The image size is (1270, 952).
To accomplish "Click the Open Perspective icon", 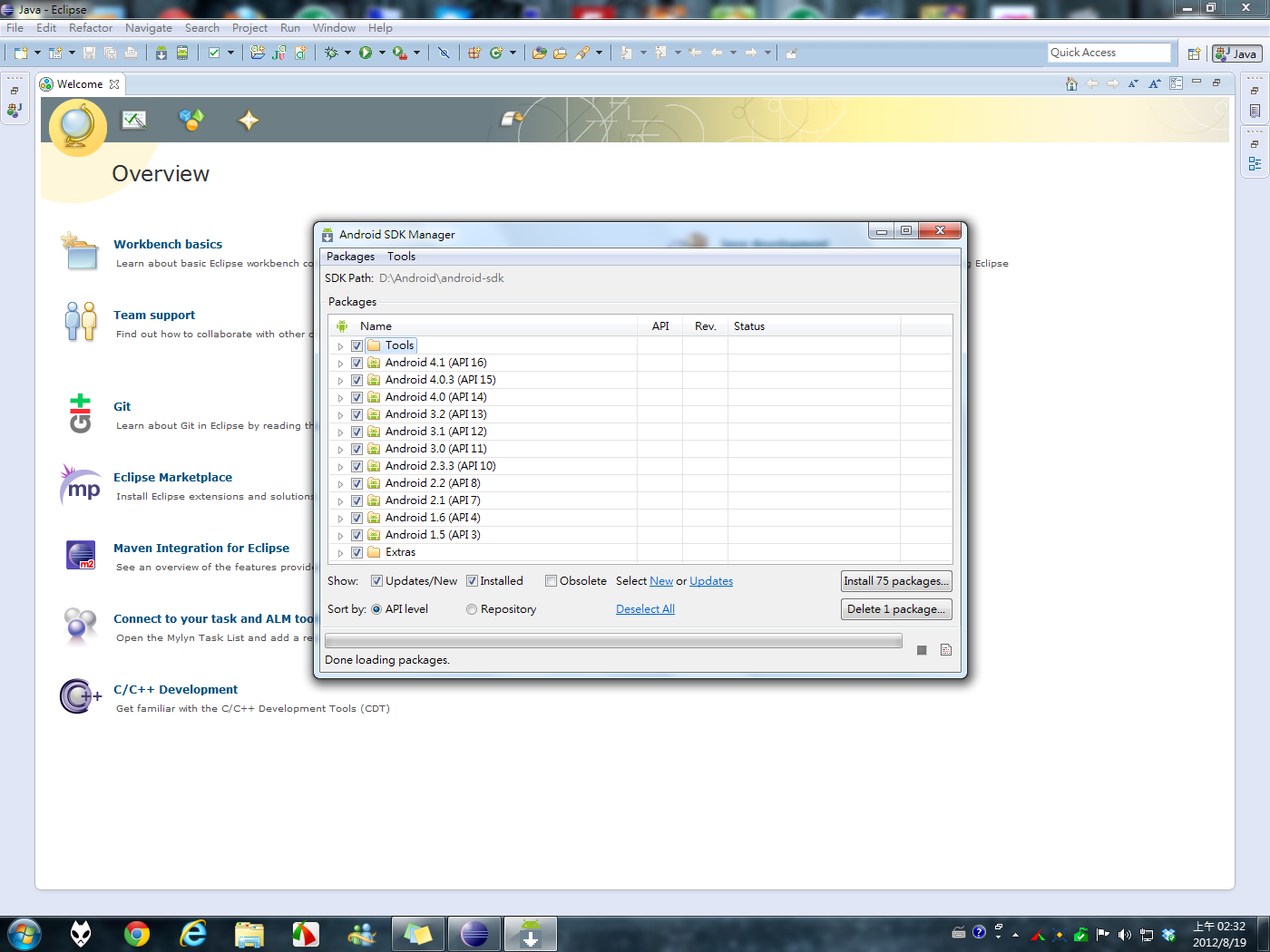I will point(1194,53).
